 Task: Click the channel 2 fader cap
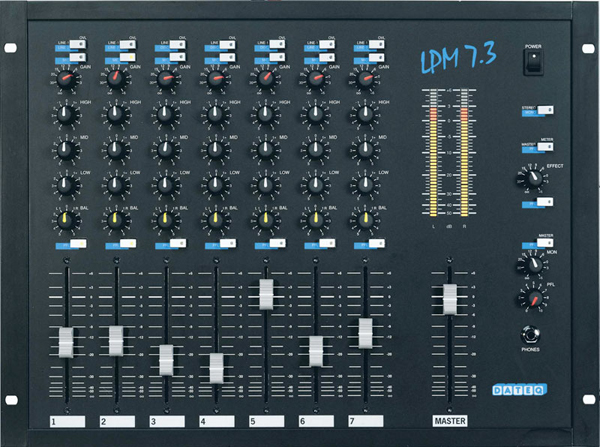(x=116, y=341)
